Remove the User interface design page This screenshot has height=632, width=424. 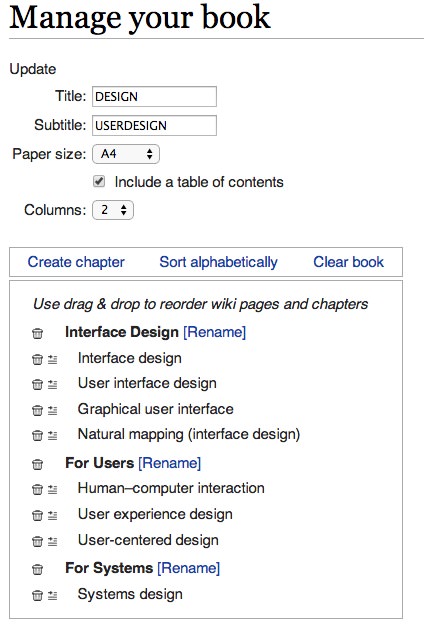click(37, 384)
